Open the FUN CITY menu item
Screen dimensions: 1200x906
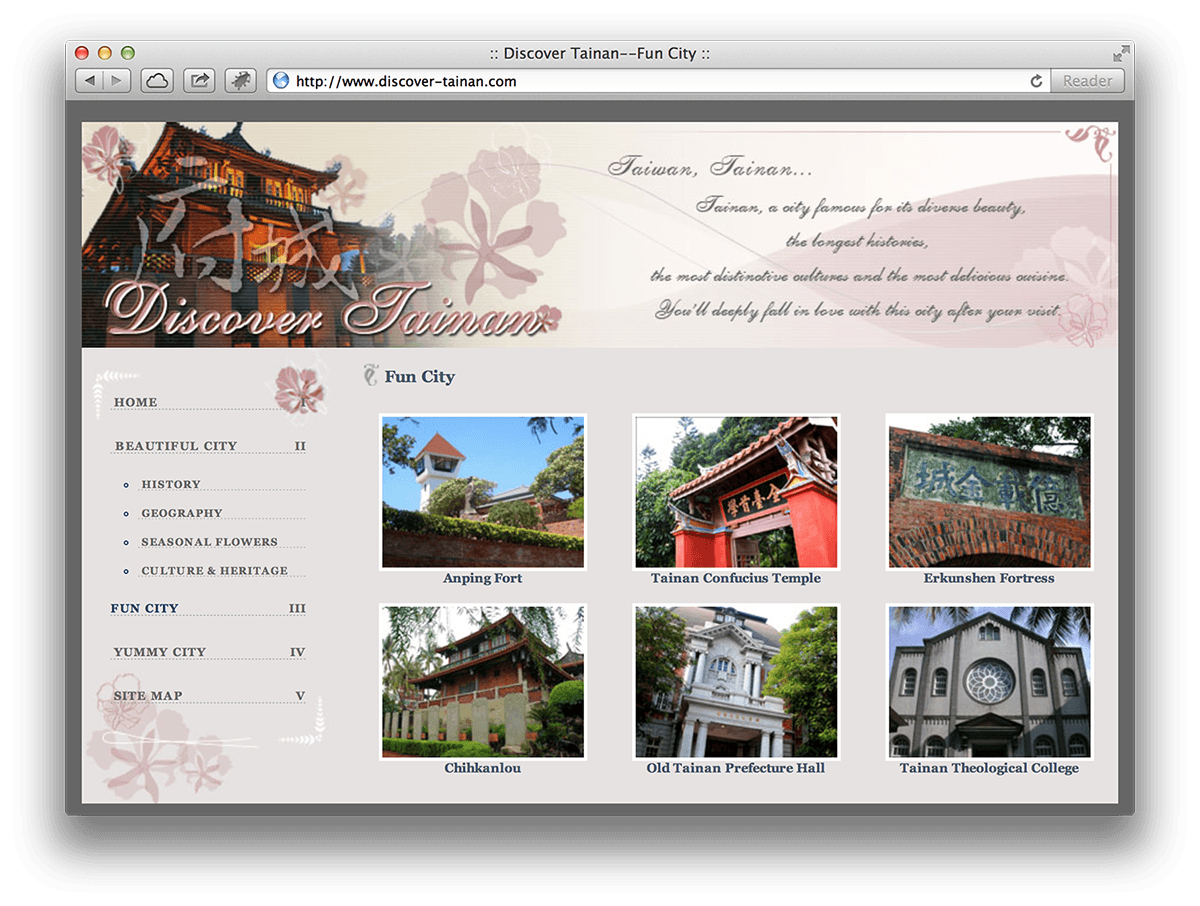[144, 608]
